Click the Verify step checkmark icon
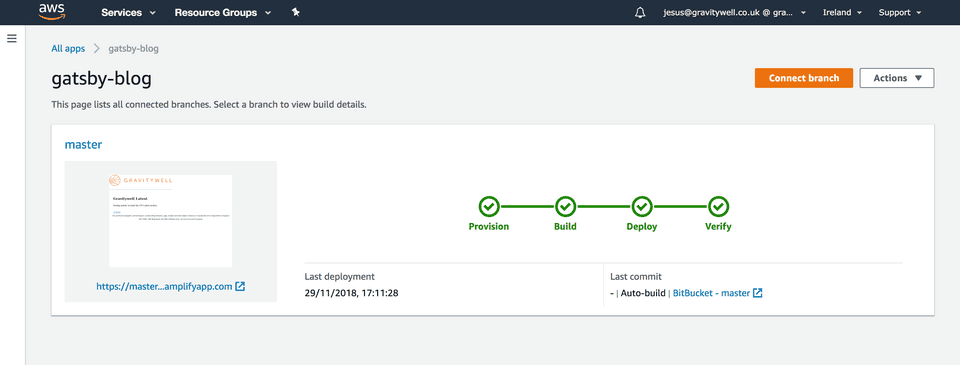This screenshot has height=365, width=960. tap(718, 207)
